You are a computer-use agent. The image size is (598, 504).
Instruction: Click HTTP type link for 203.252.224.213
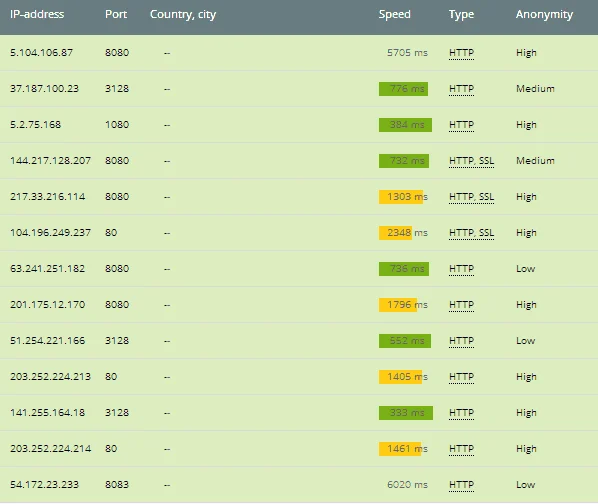(461, 377)
